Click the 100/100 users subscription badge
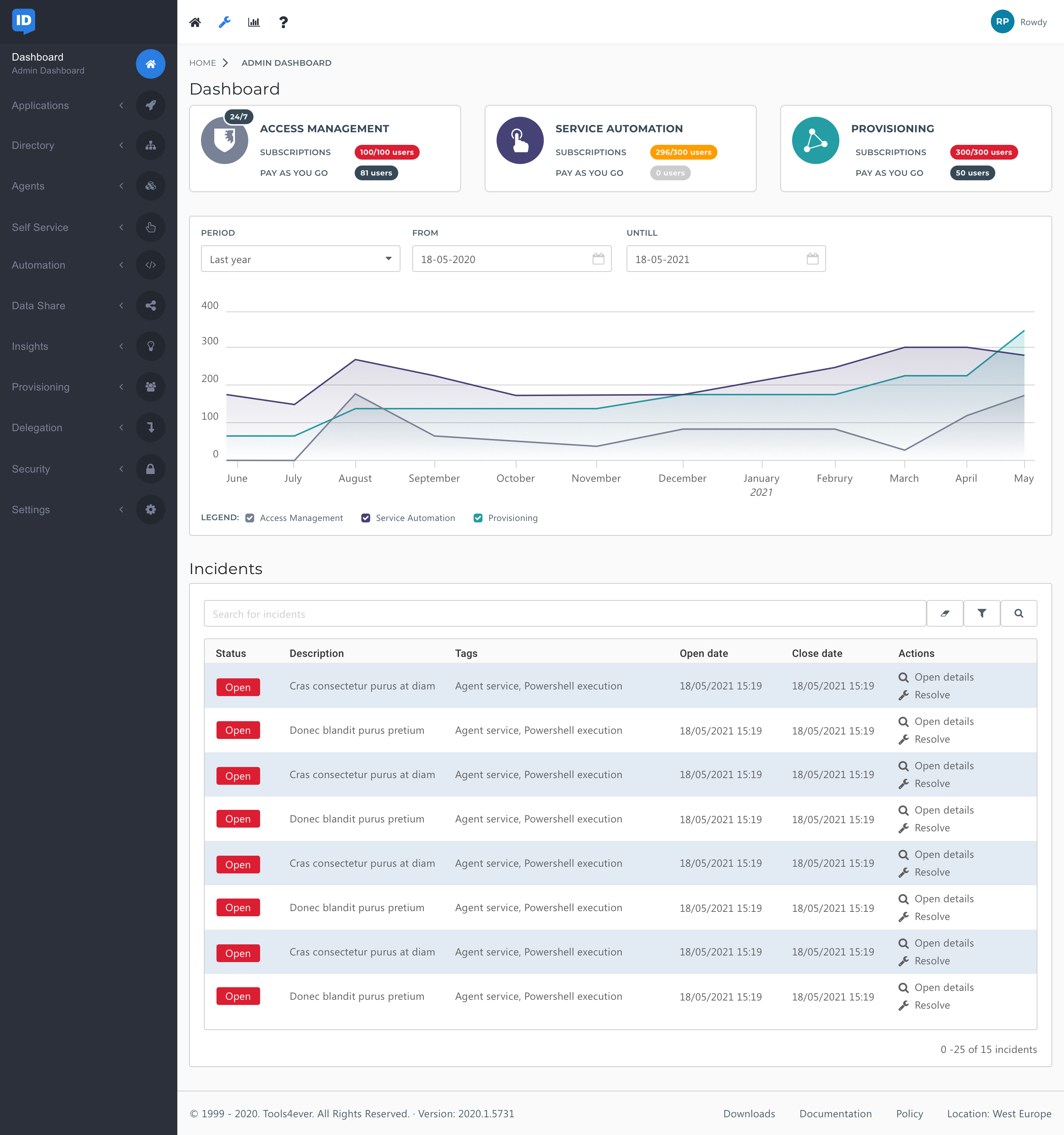 pyautogui.click(x=387, y=153)
